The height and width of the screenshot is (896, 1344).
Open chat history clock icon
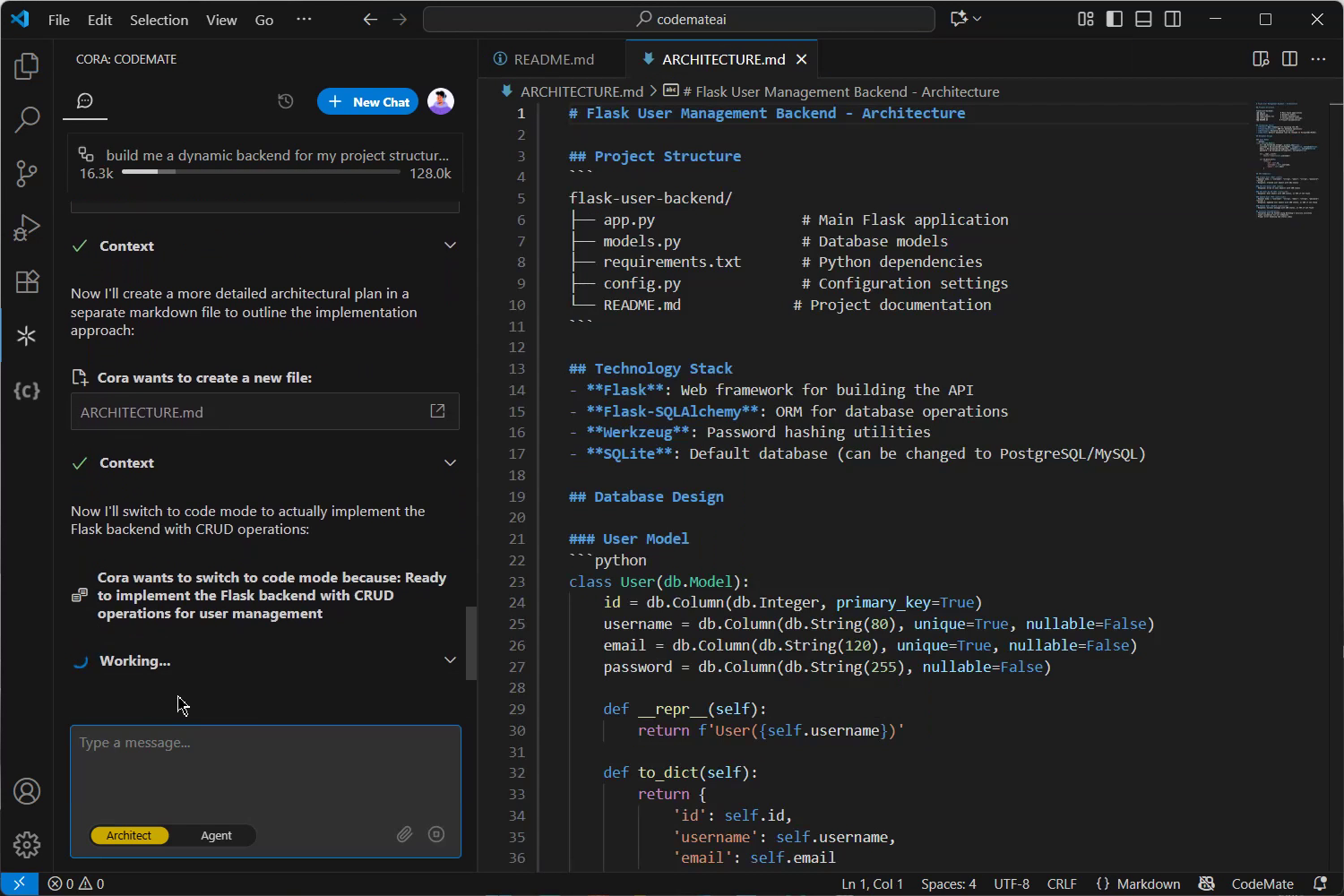286,101
